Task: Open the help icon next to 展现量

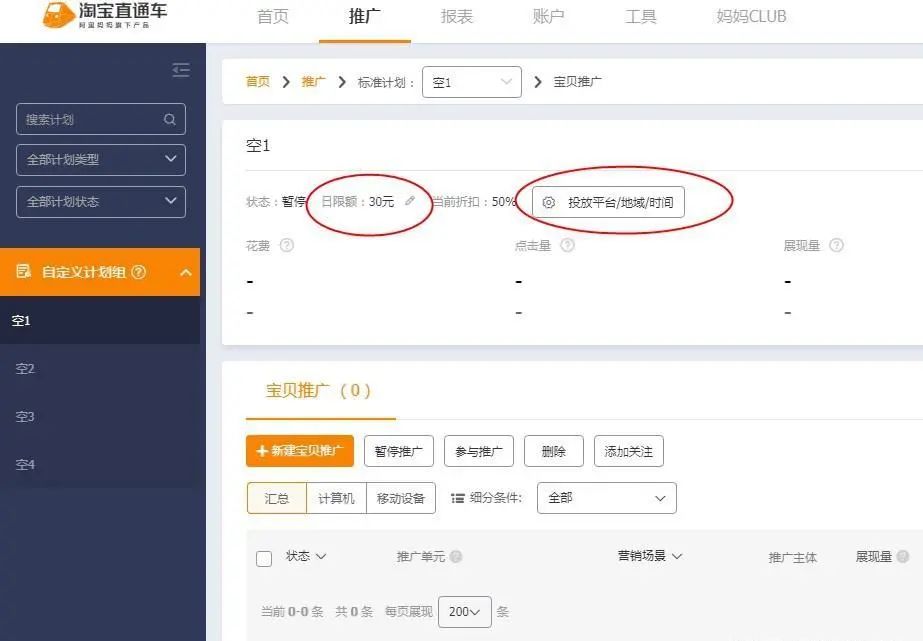Action: pyautogui.click(x=837, y=246)
